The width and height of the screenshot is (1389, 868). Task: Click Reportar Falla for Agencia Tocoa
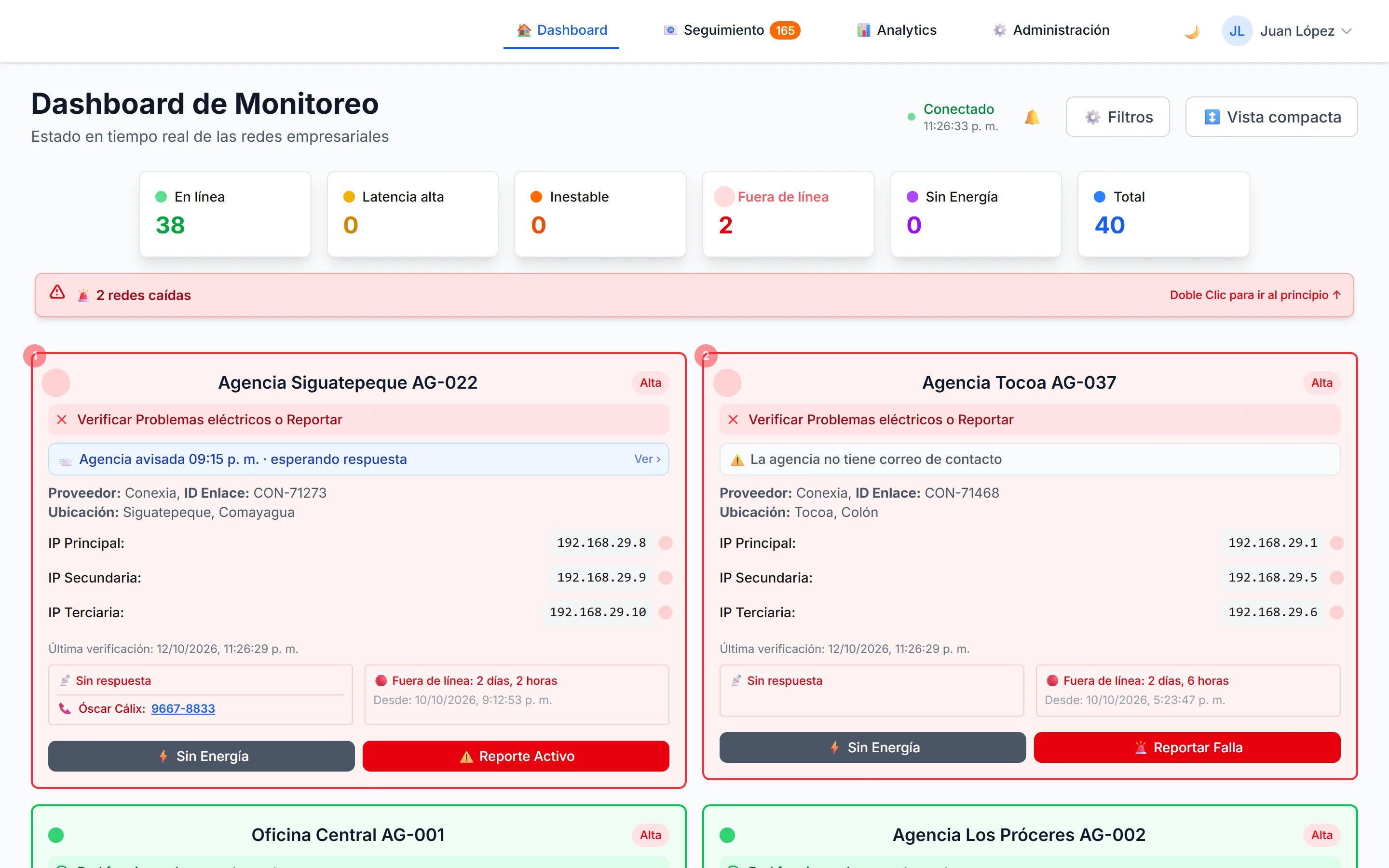tap(1187, 747)
